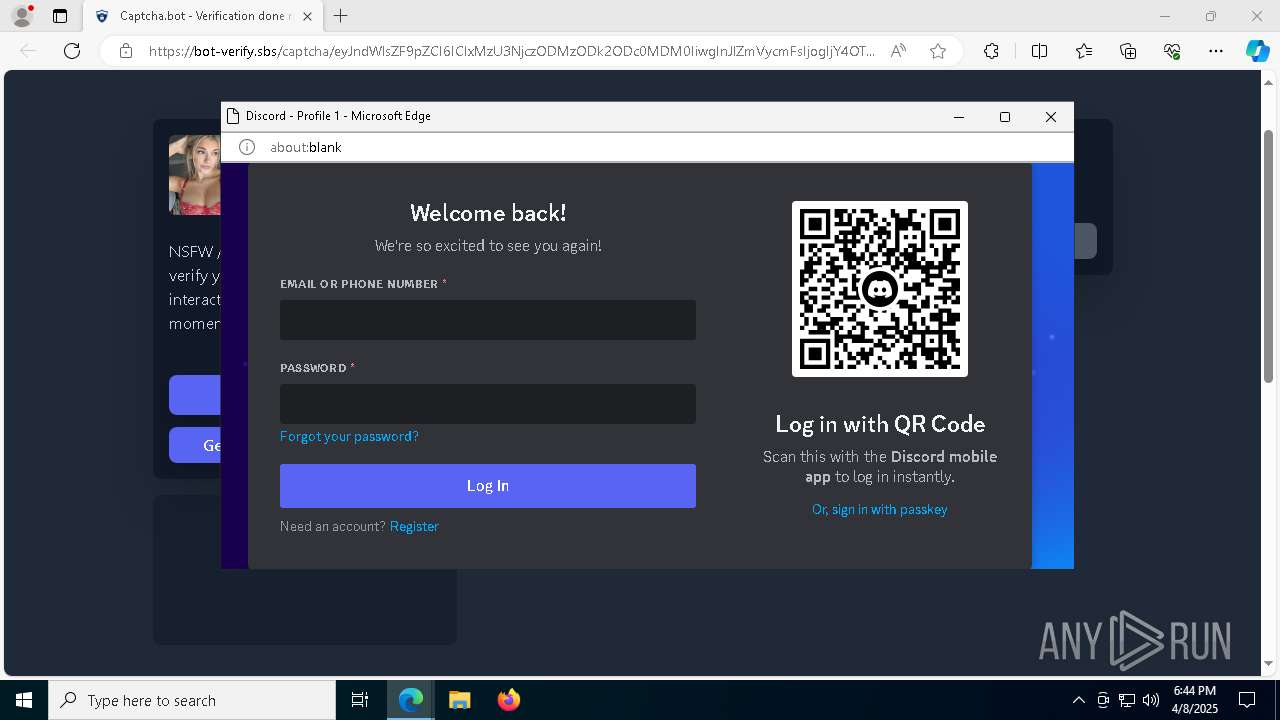Open the Extensions puzzle icon

[991, 51]
